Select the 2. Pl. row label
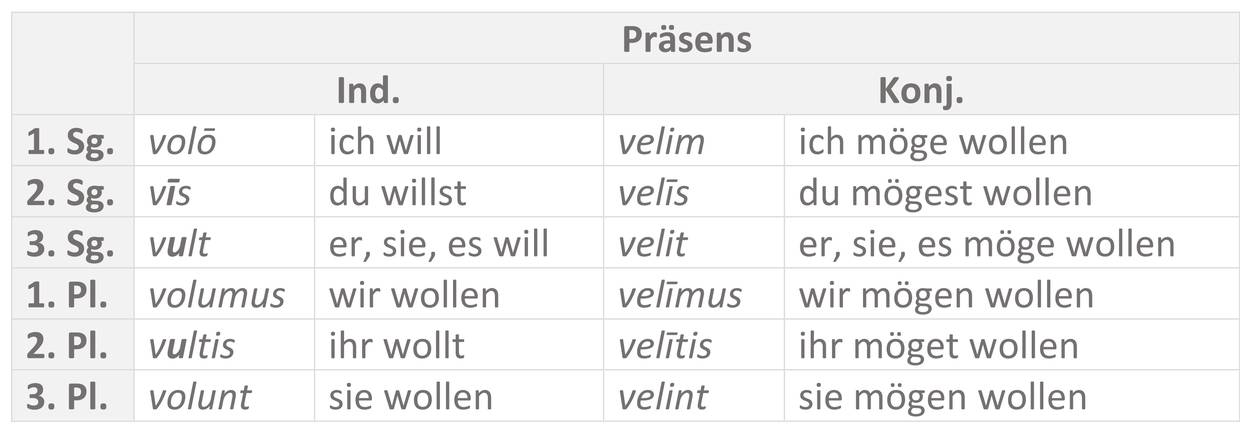The height and width of the screenshot is (430, 1240). click(x=71, y=346)
